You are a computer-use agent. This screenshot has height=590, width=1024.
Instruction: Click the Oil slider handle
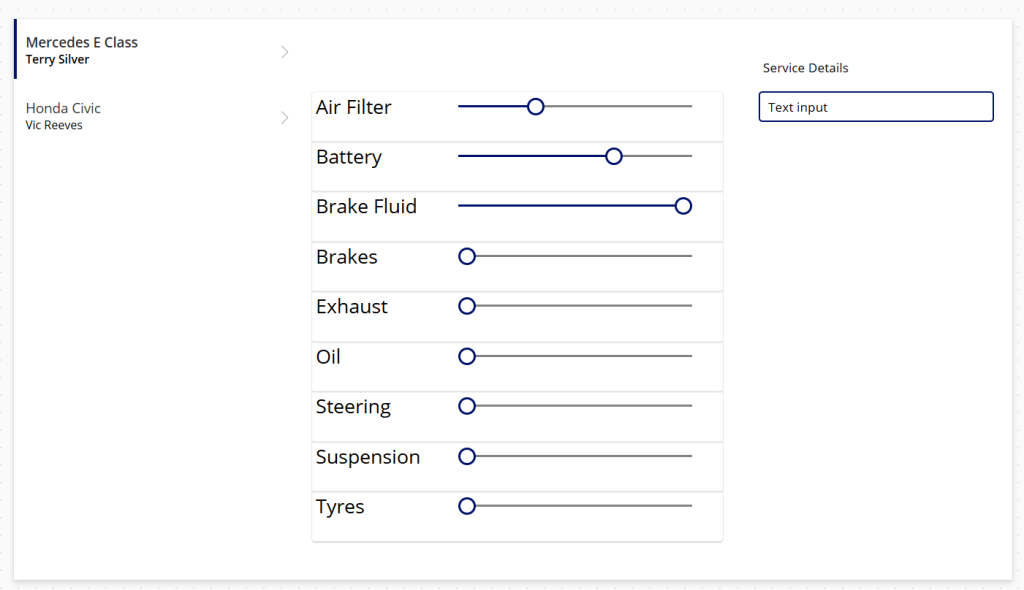[x=466, y=356]
